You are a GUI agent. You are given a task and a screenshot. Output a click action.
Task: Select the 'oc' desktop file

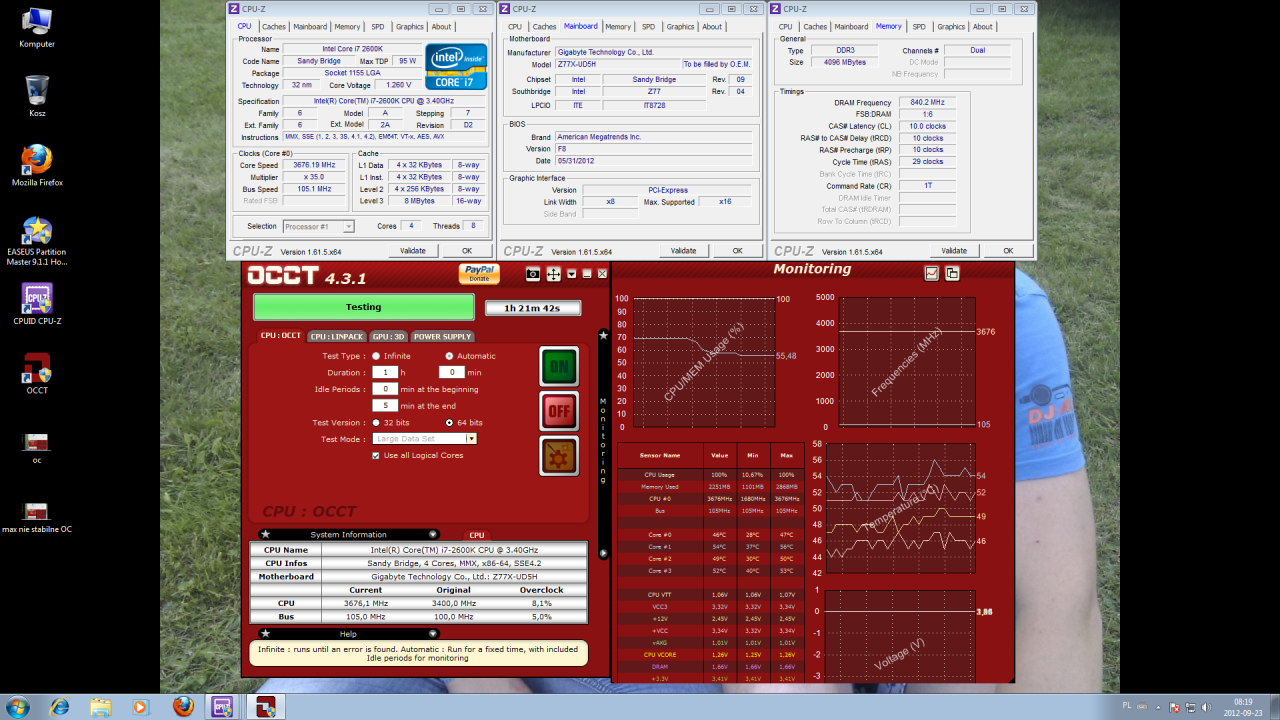37,448
